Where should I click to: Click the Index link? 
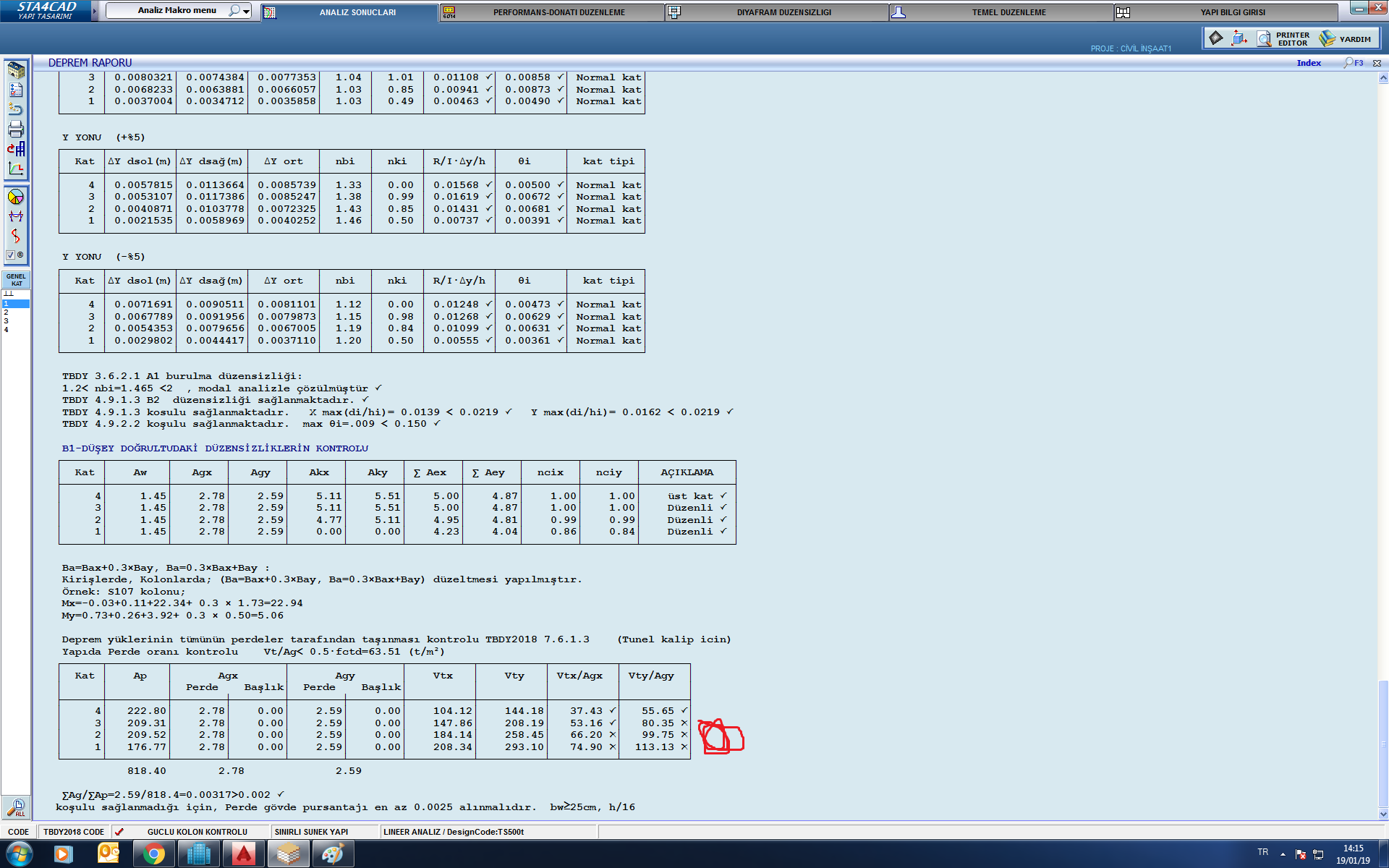1308,63
